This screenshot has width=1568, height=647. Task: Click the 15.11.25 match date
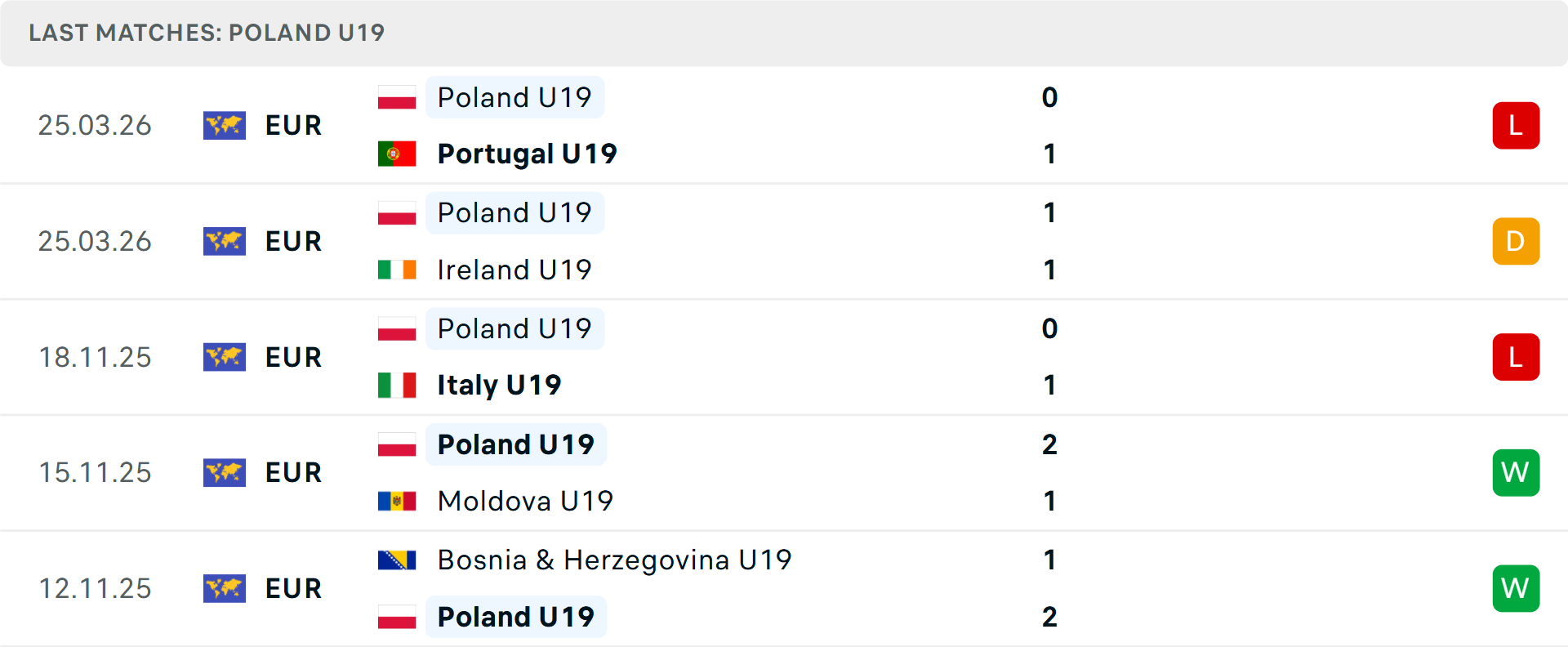coord(95,472)
